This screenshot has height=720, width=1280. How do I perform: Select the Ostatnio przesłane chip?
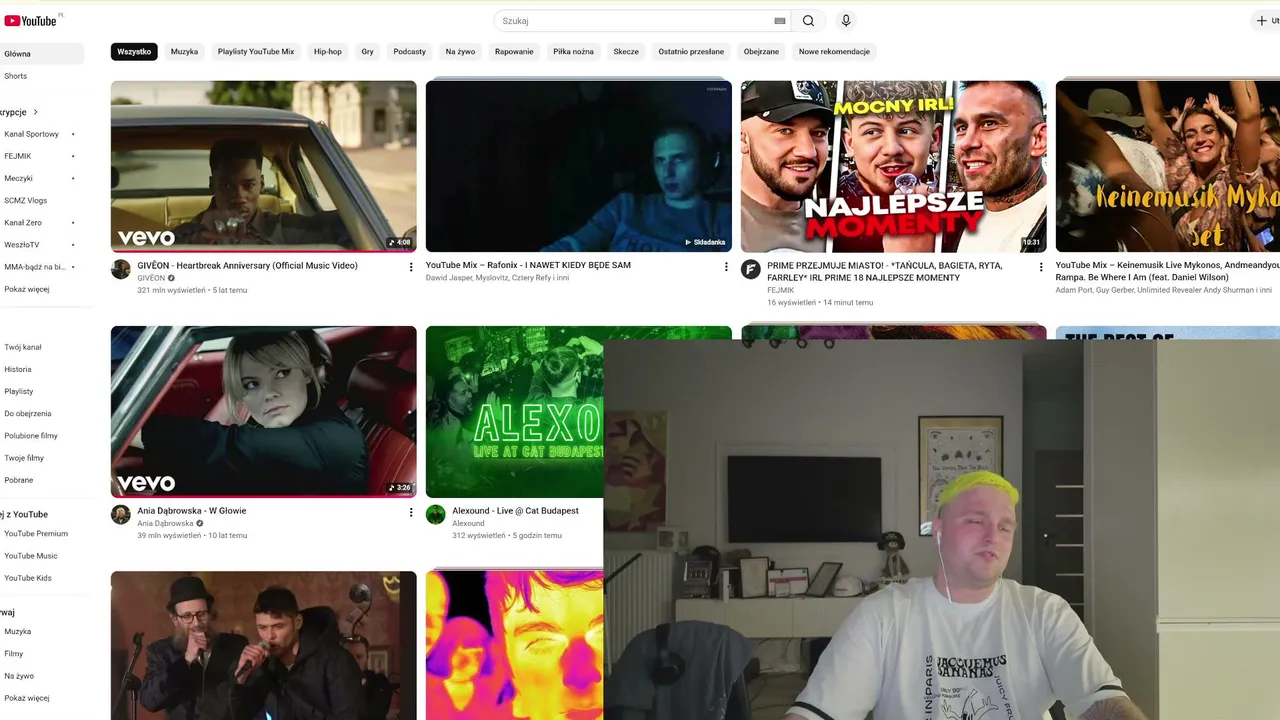click(691, 52)
